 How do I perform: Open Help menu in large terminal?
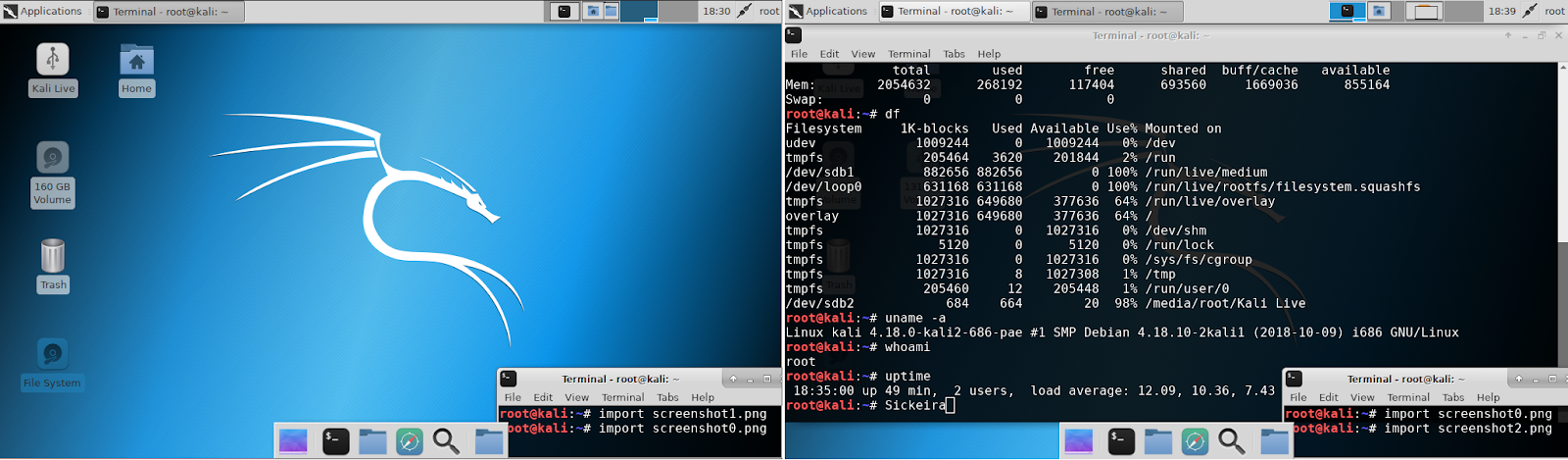click(989, 54)
